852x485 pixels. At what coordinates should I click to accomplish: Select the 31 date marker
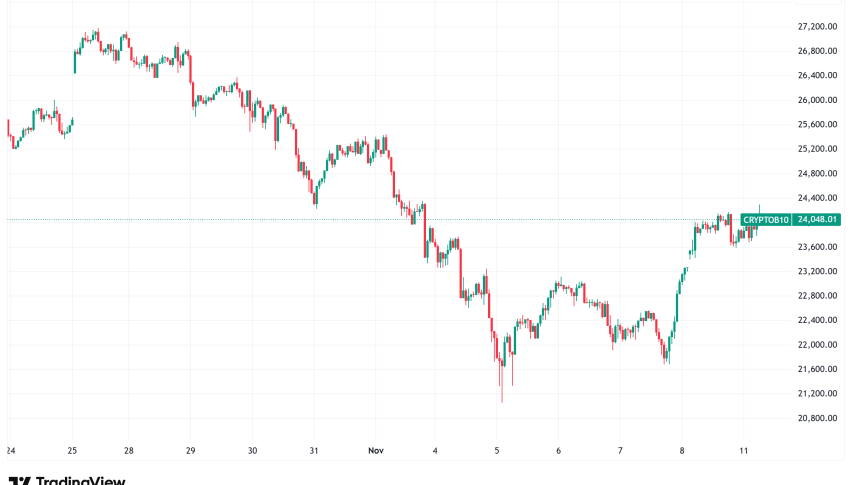[x=314, y=450]
